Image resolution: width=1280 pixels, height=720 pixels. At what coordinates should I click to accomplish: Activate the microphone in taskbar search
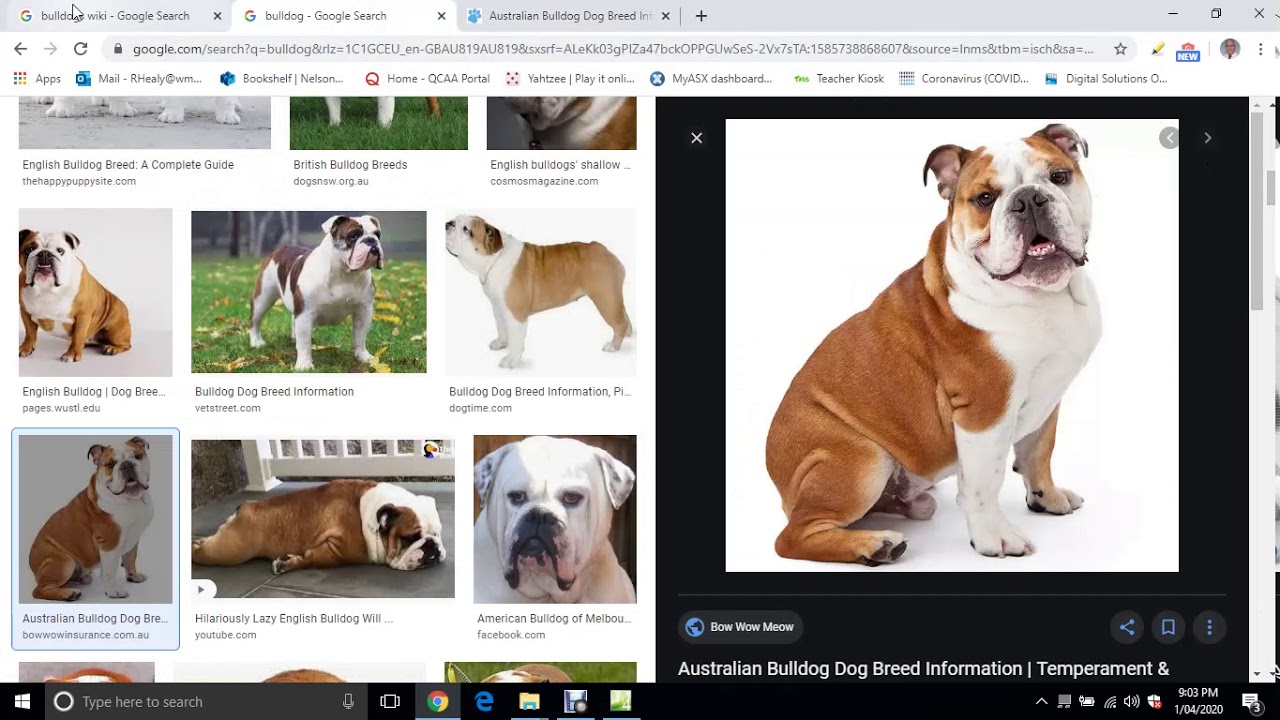point(348,702)
